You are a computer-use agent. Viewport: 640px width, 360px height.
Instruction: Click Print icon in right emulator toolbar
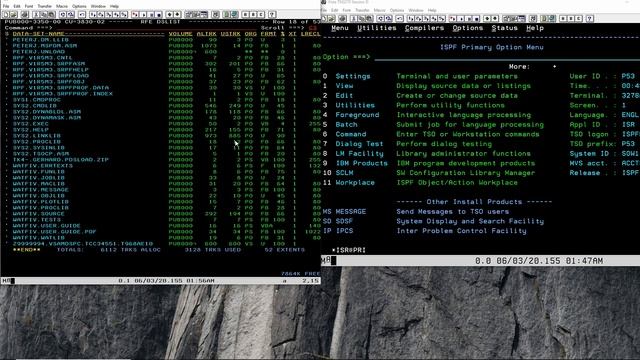tap(342, 18)
